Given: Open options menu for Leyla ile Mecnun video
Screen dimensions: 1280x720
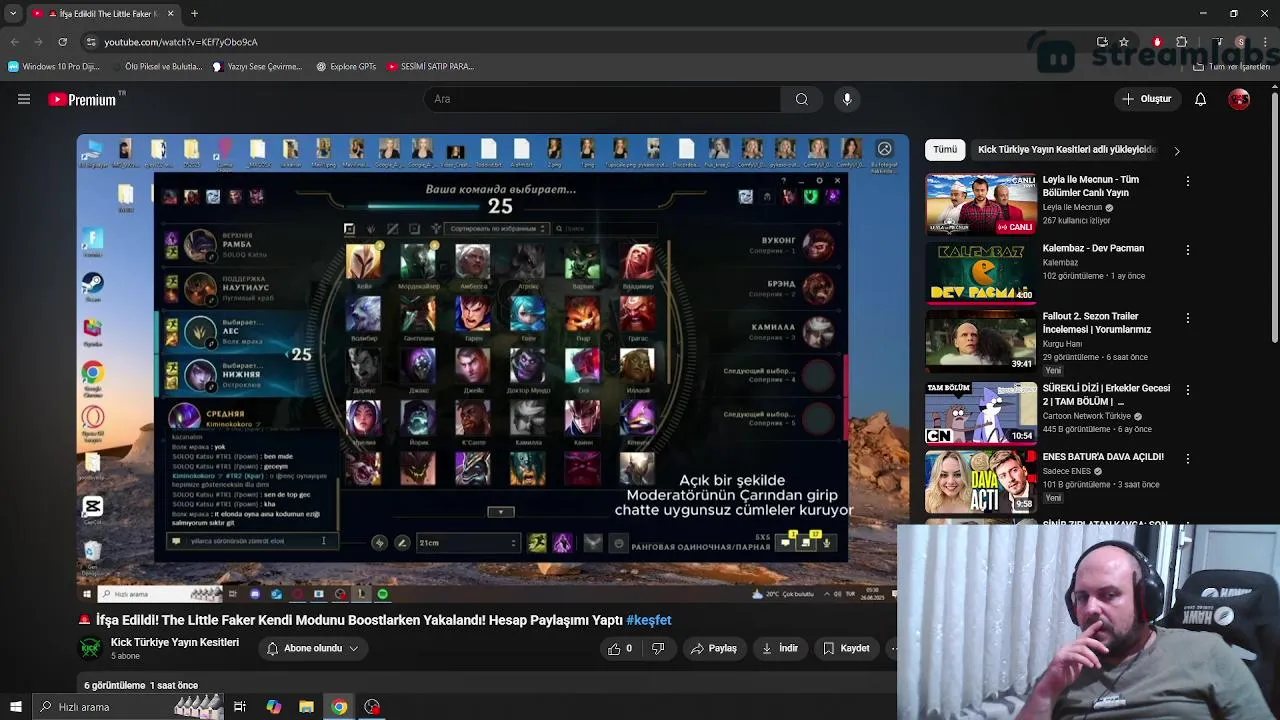Looking at the screenshot, I should click(x=1187, y=182).
